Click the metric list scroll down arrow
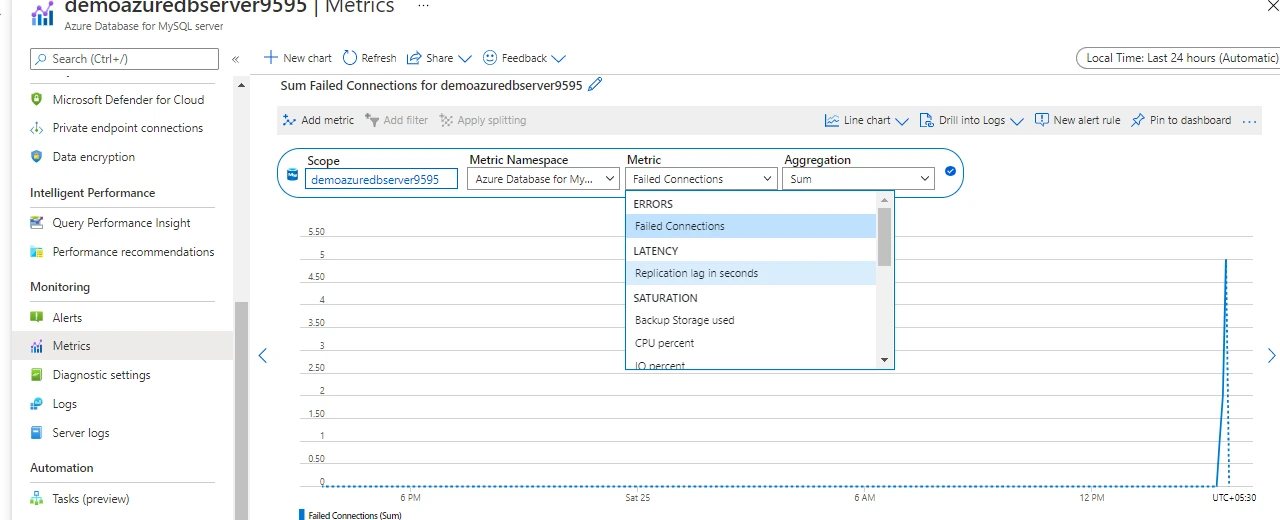Image resolution: width=1280 pixels, height=520 pixels. tap(884, 360)
